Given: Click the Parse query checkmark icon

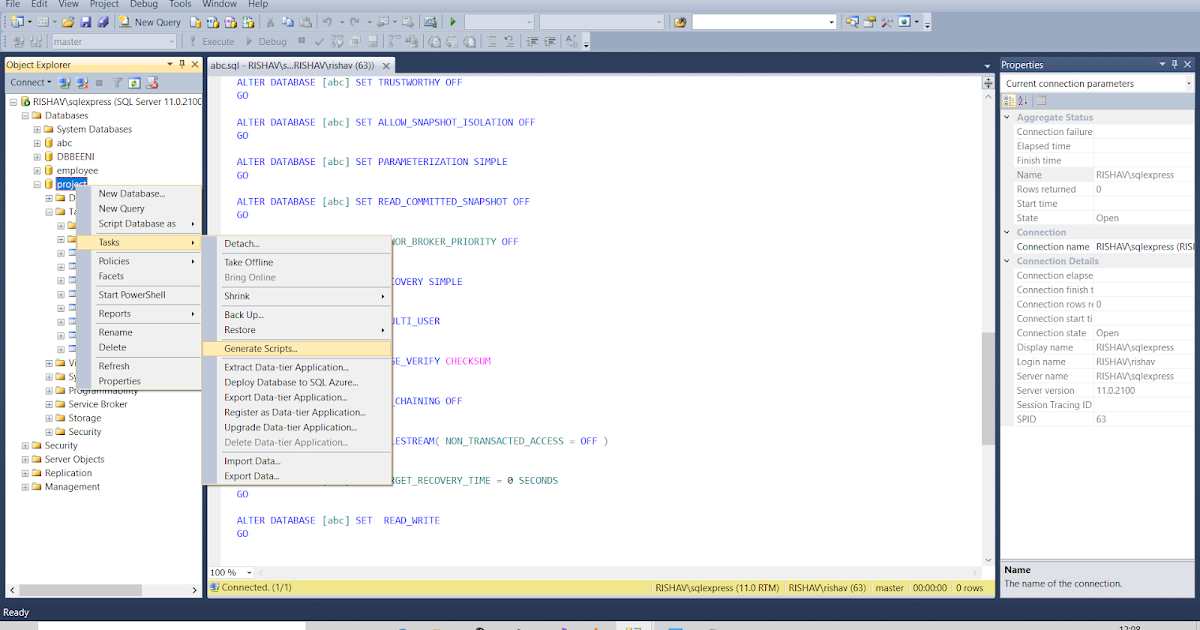Looking at the screenshot, I should 318,41.
